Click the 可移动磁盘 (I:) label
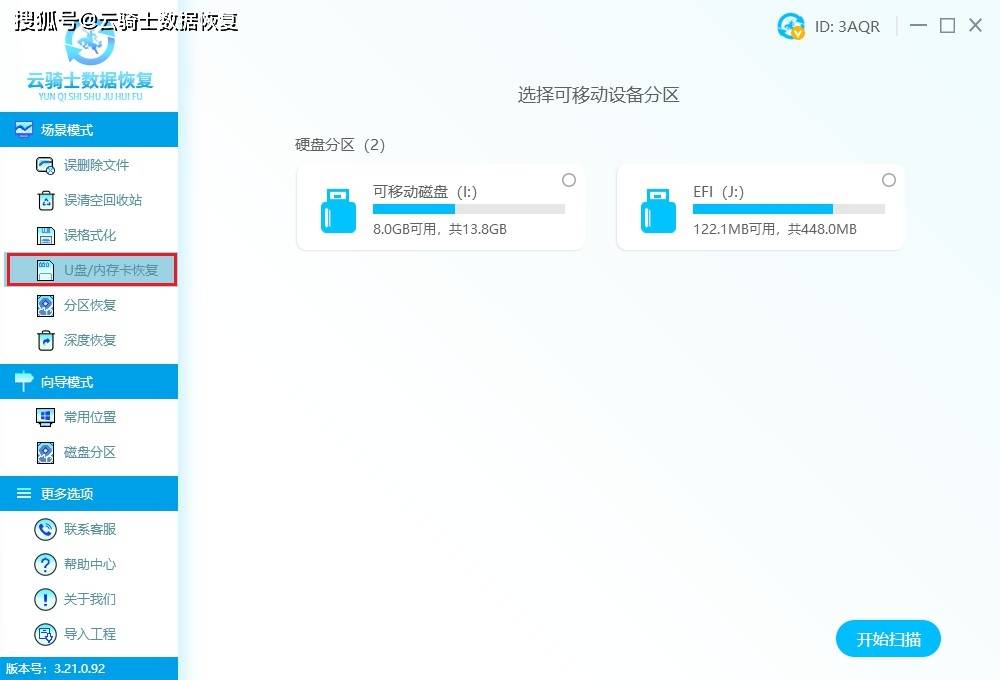 coord(425,191)
